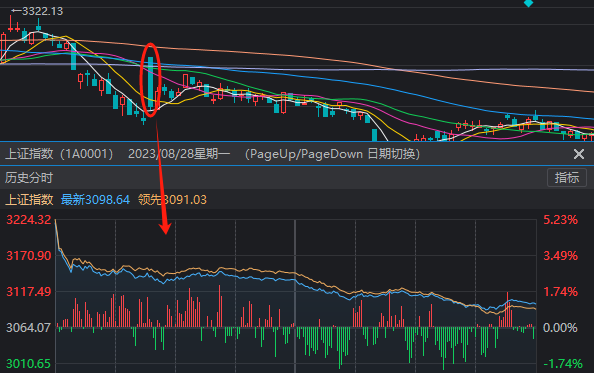
Task: Select the circled tall cyan candlestick
Action: (151, 83)
